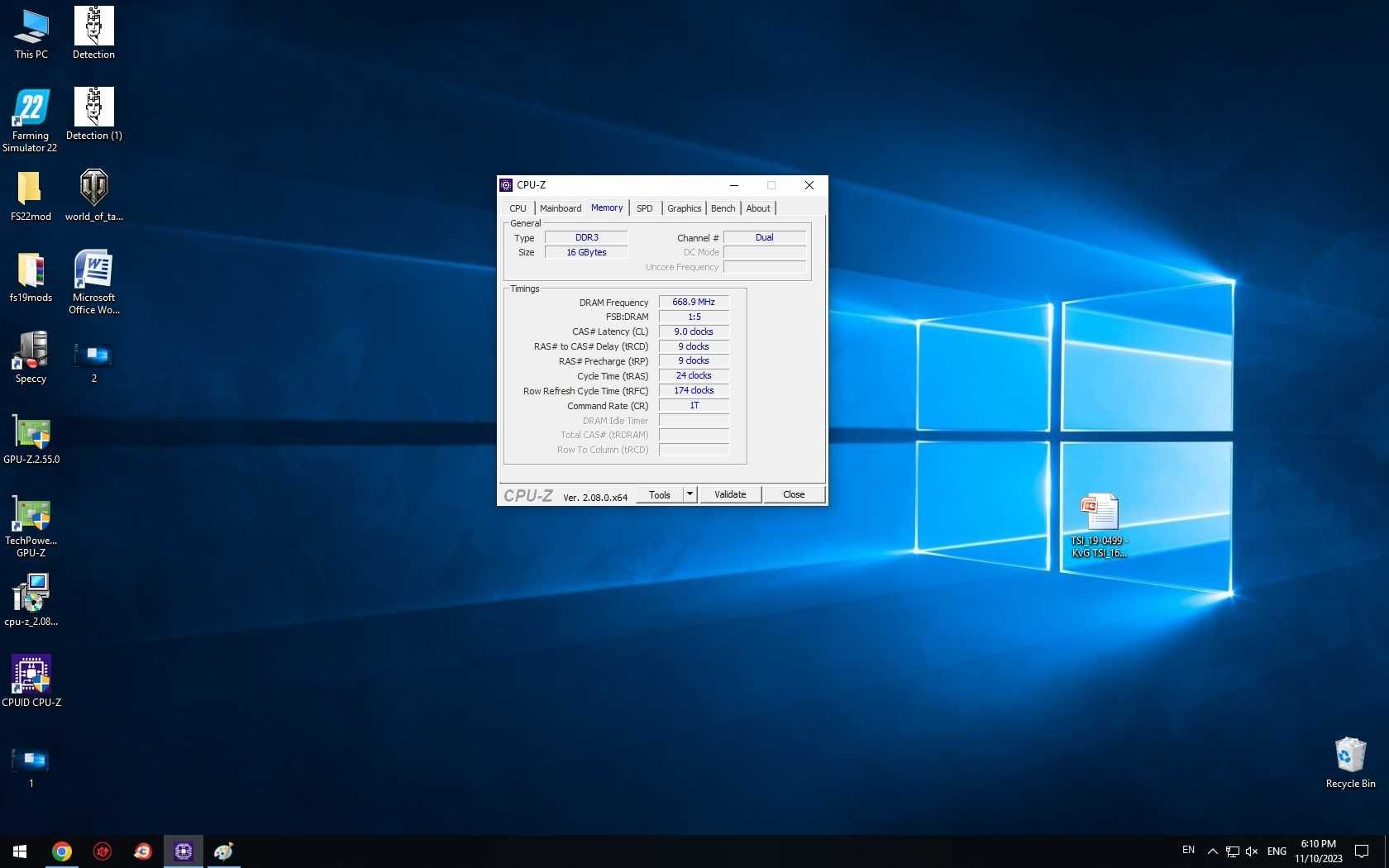
Task: Click the ENG input language indicator
Action: click(1277, 851)
